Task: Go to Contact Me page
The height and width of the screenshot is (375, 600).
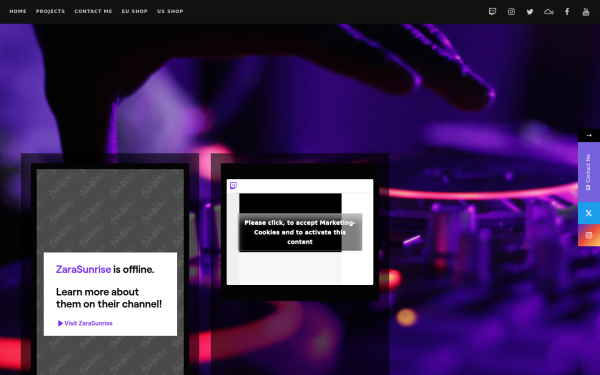Action: tap(93, 11)
